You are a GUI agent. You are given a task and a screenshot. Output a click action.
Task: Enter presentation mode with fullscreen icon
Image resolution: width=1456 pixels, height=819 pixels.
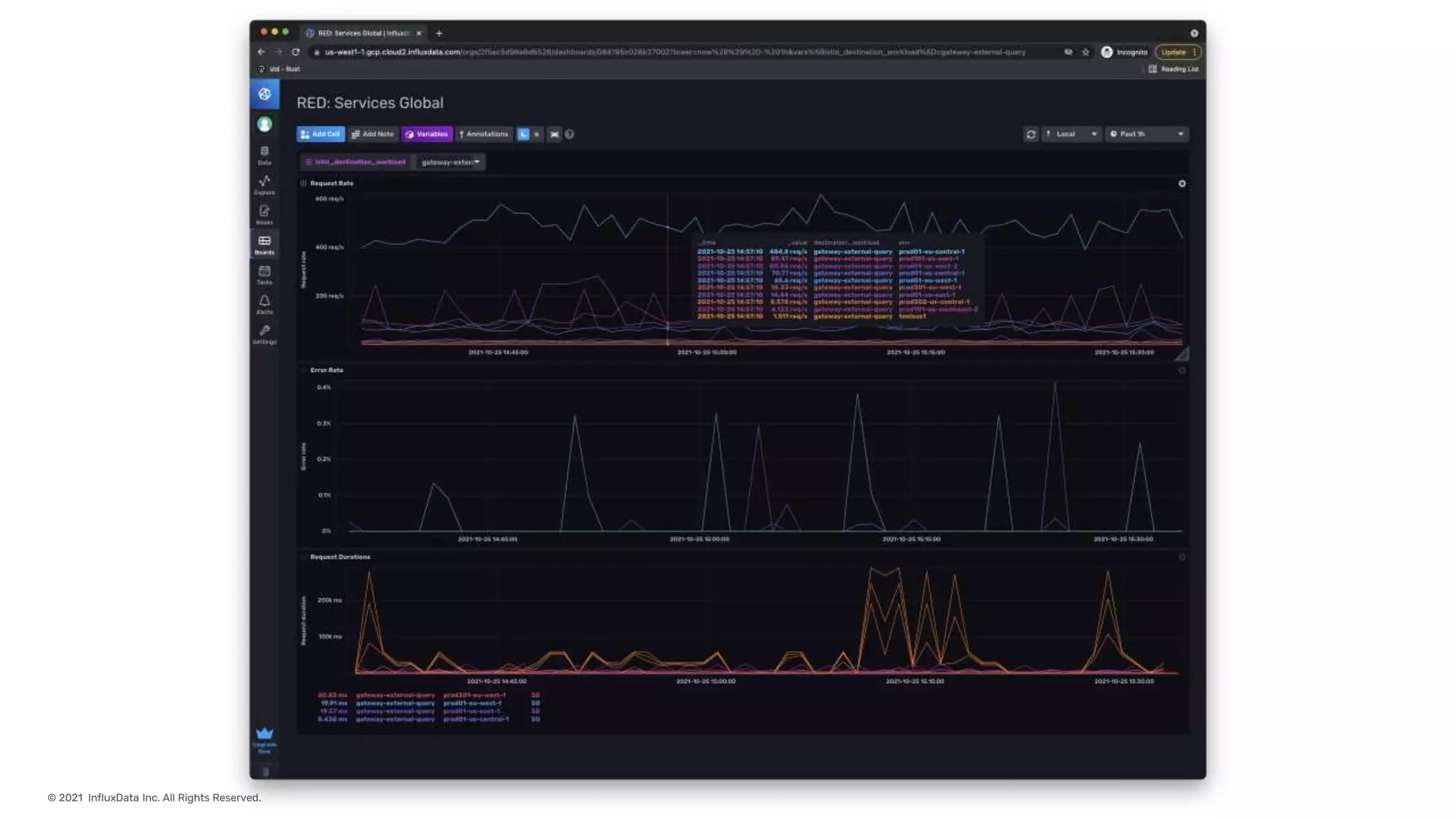tap(554, 134)
